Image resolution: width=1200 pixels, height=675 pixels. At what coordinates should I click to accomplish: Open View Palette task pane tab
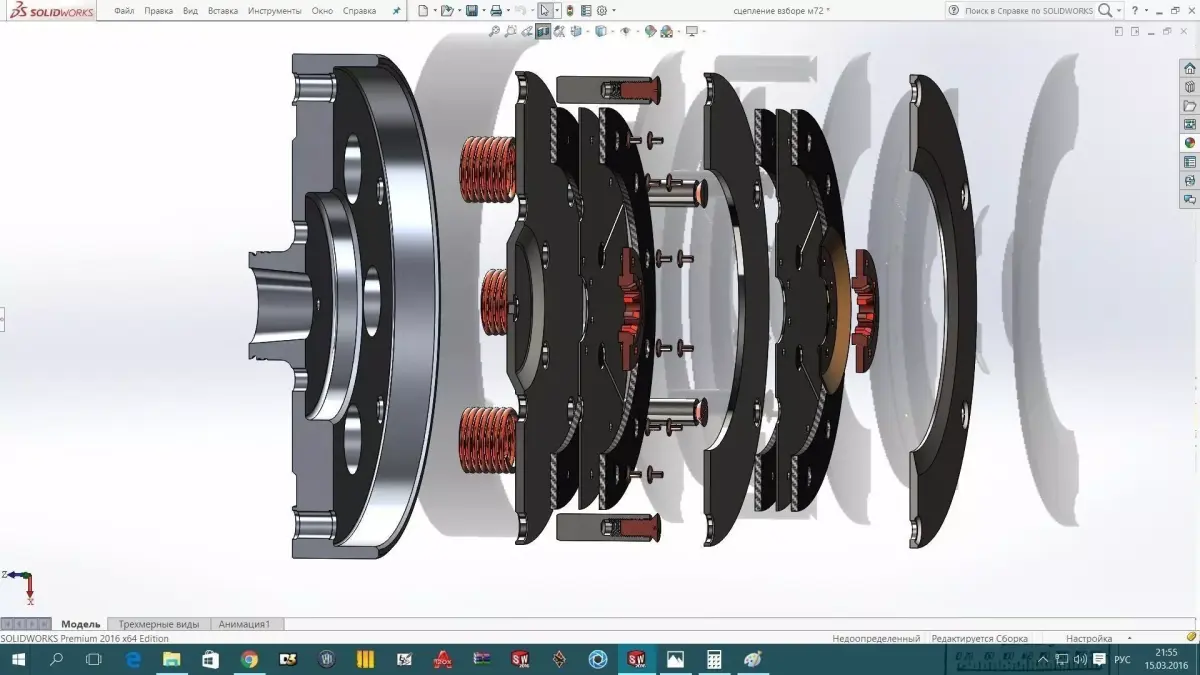[x=1190, y=125]
